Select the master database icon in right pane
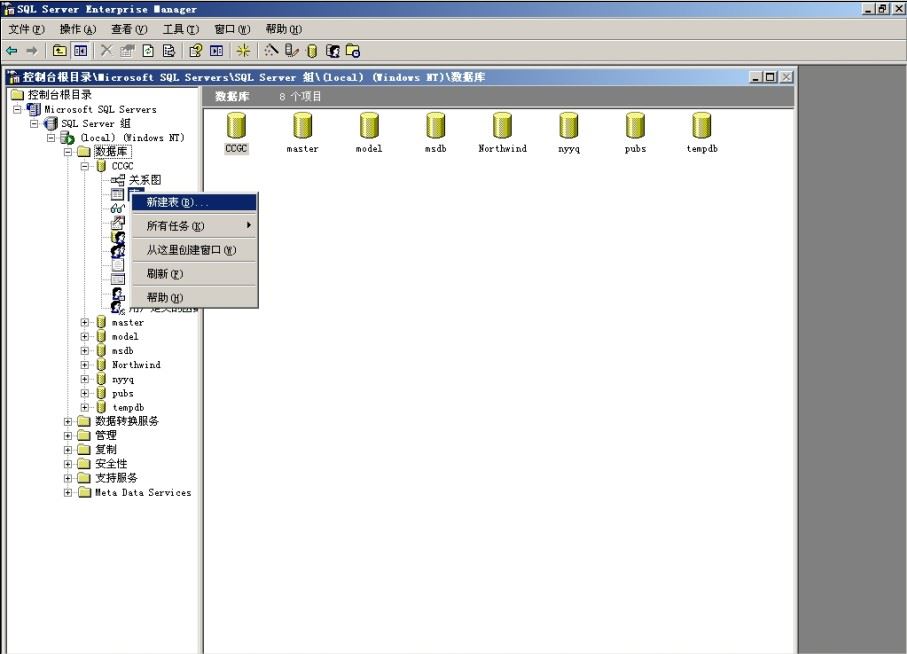 [303, 125]
